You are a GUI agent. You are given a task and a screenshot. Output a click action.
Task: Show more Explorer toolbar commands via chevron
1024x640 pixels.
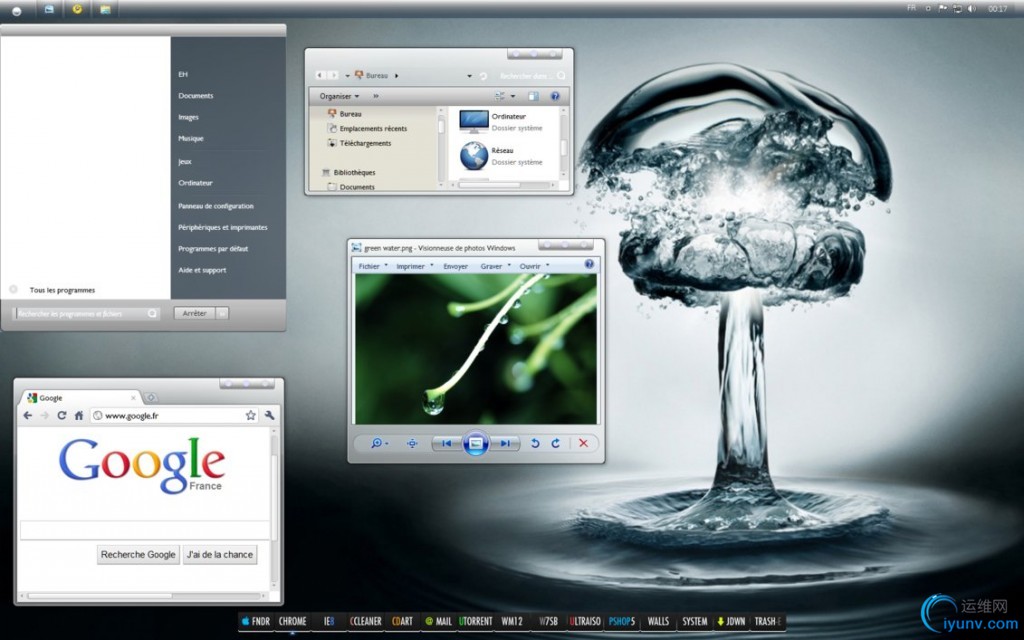point(376,96)
